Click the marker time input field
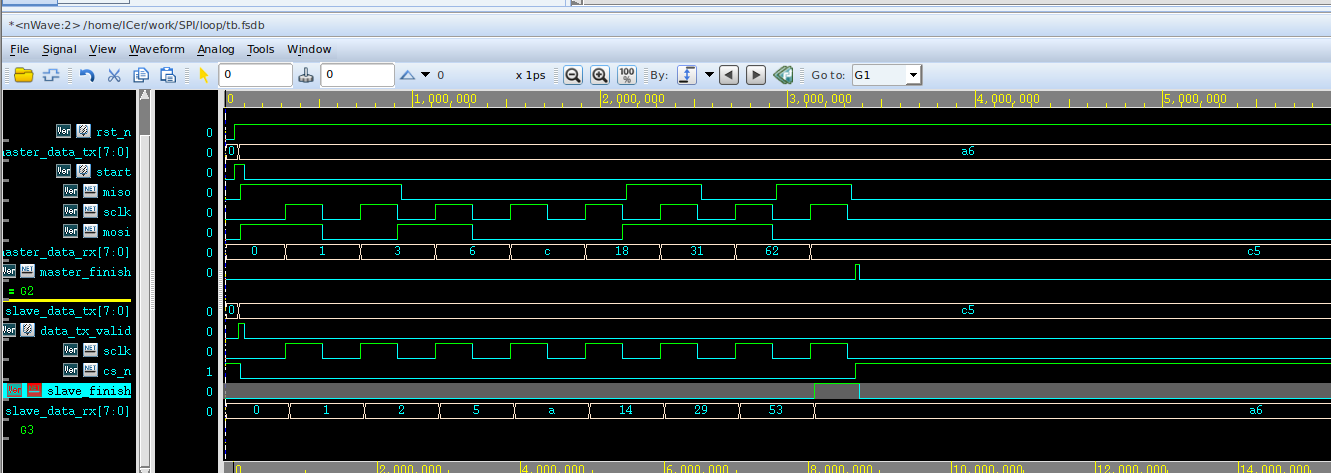This screenshot has width=1331, height=473. click(358, 75)
